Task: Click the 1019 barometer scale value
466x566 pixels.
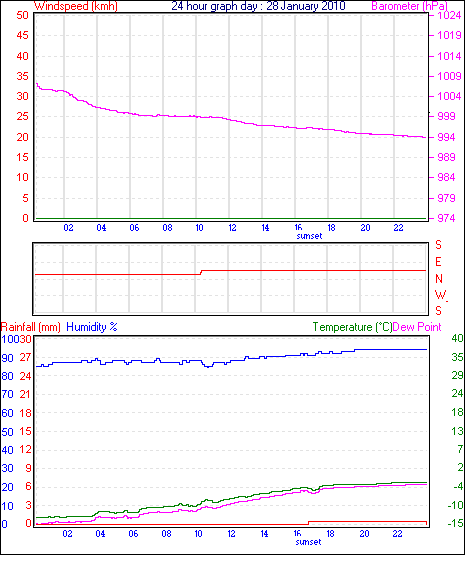Action: pyautogui.click(x=449, y=35)
